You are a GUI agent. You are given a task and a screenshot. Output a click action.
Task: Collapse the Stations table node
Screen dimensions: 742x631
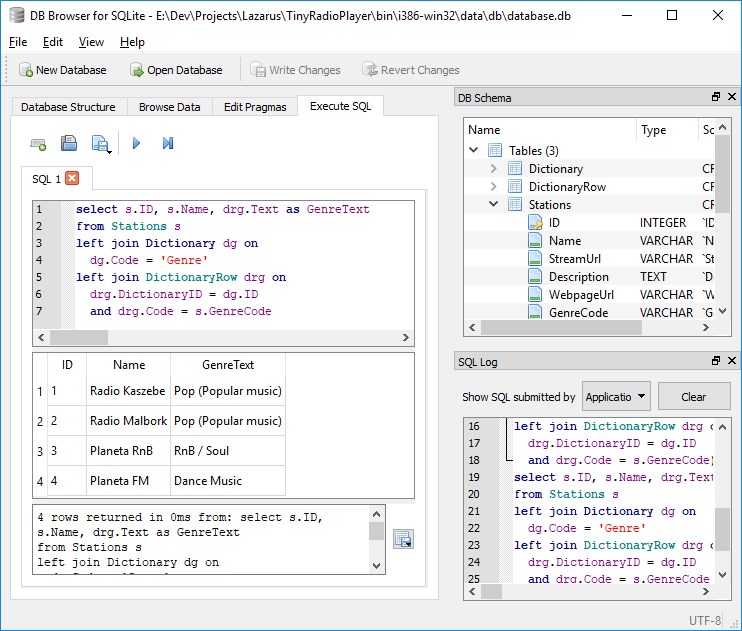click(494, 204)
